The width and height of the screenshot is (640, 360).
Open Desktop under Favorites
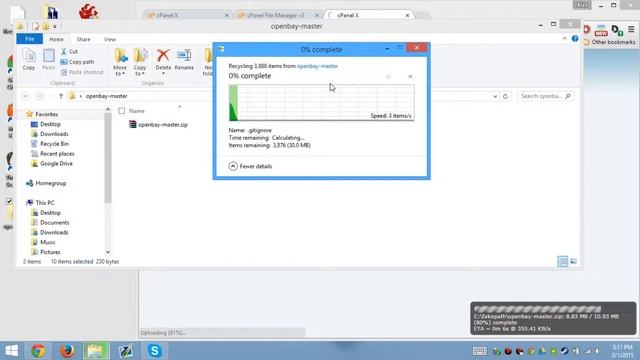(x=46, y=124)
